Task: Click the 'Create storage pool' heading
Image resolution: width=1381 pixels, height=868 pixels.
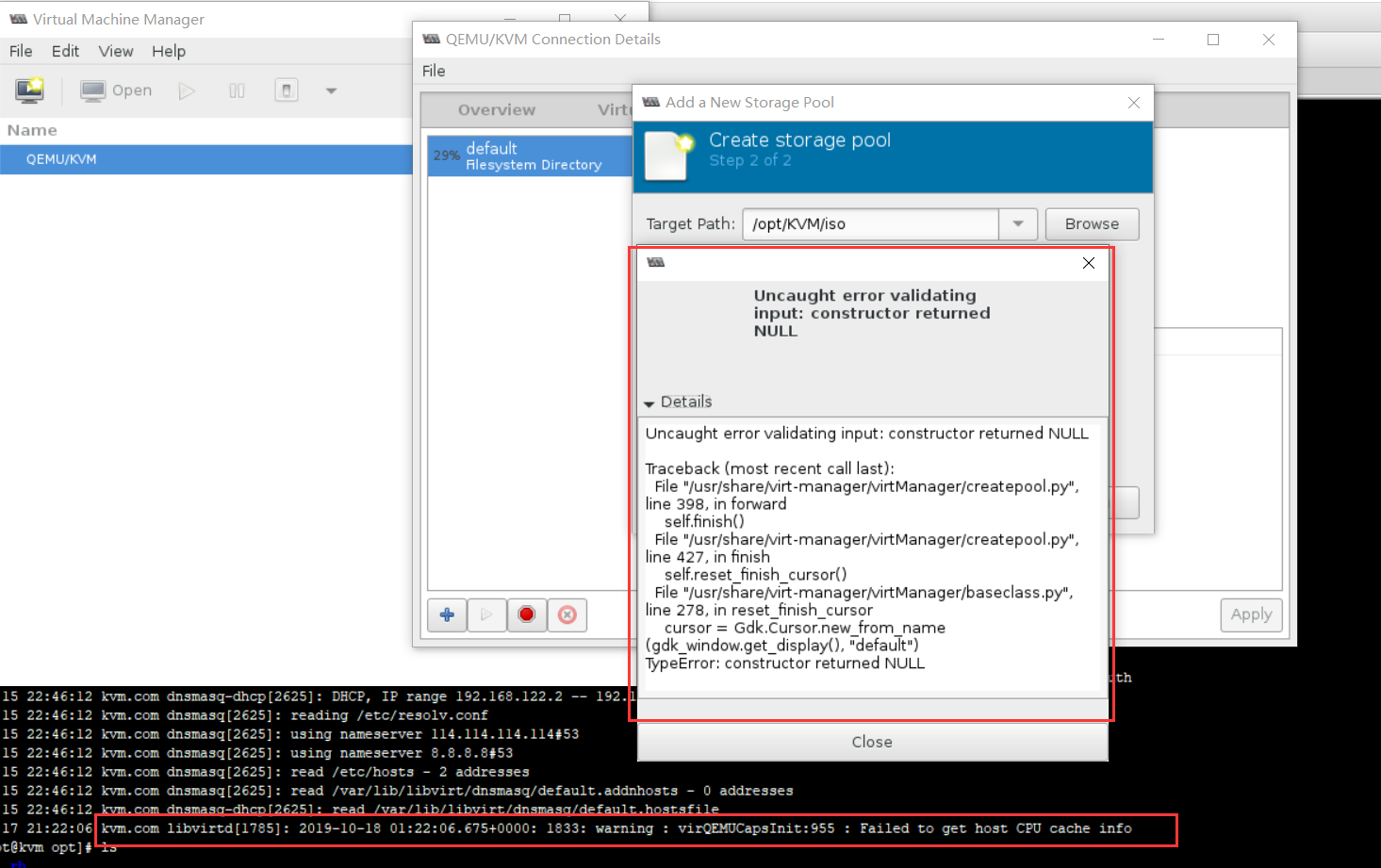Action: click(799, 140)
